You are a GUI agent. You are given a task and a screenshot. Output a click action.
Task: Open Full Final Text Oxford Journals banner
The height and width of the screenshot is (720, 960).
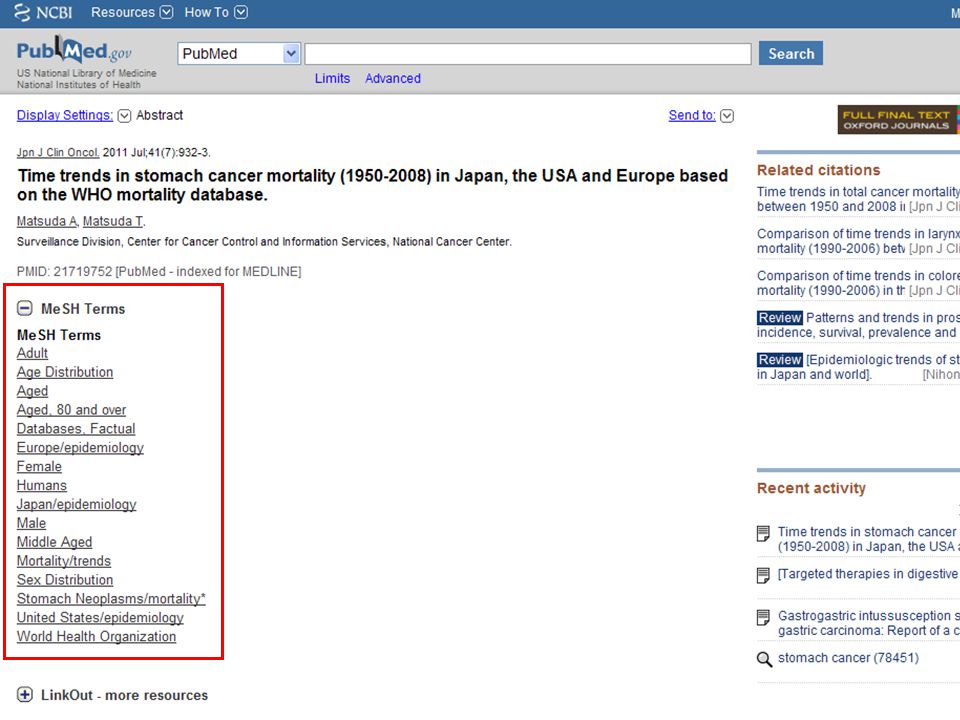coord(898,119)
